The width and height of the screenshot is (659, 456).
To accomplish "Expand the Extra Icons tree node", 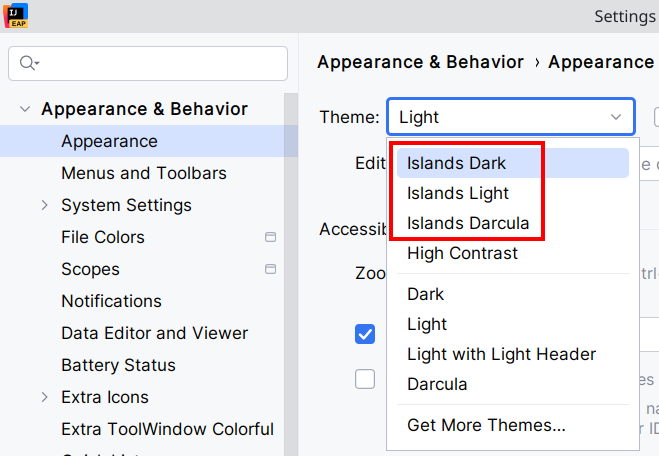I will tap(44, 397).
